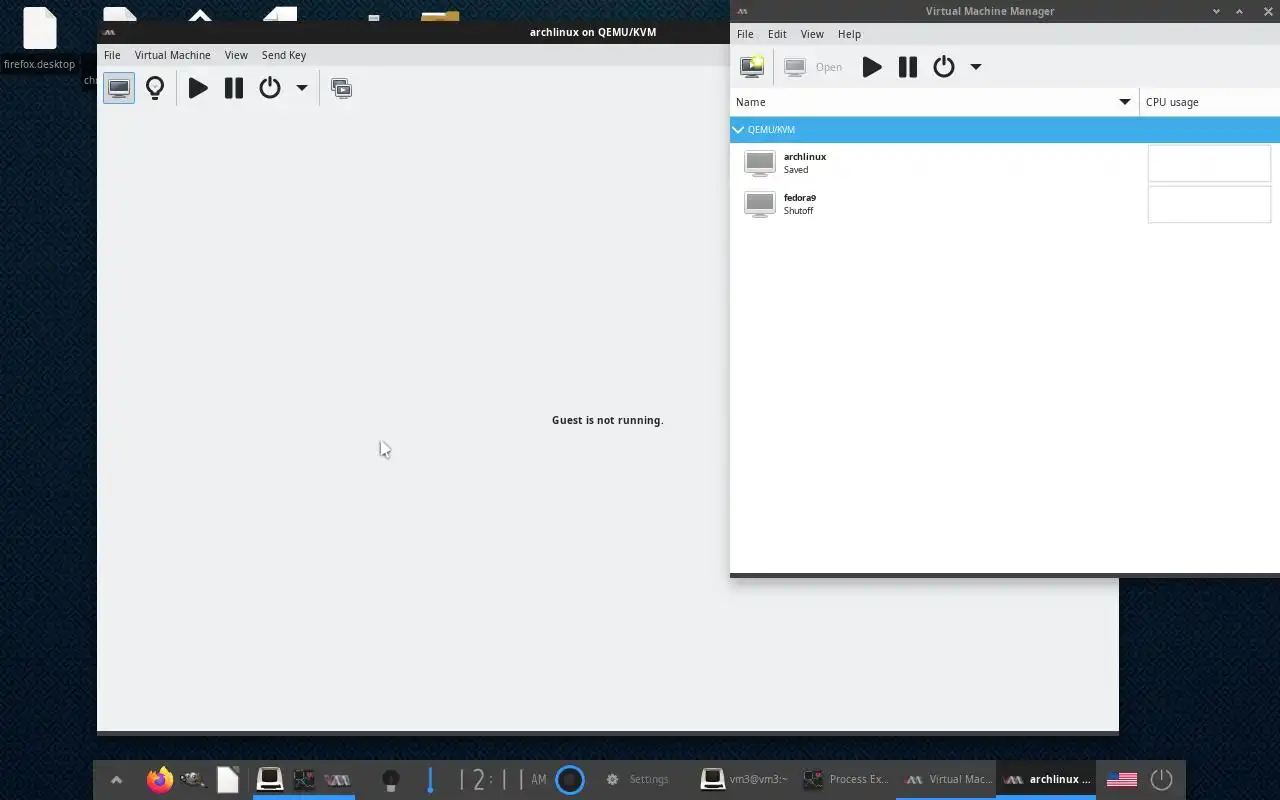This screenshot has width=1280, height=800.
Task: Click the fedora9 VM monitor icon
Action: click(x=760, y=204)
